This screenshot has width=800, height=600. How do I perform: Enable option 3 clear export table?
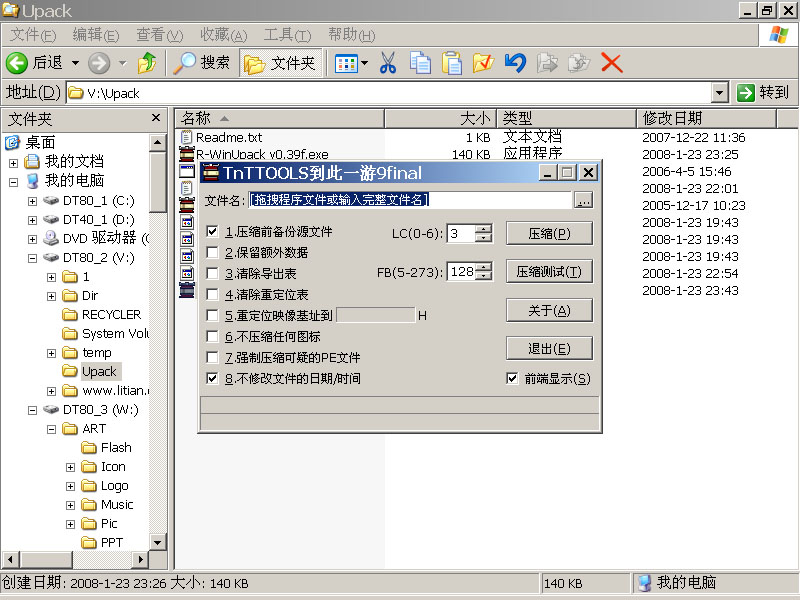(x=212, y=273)
